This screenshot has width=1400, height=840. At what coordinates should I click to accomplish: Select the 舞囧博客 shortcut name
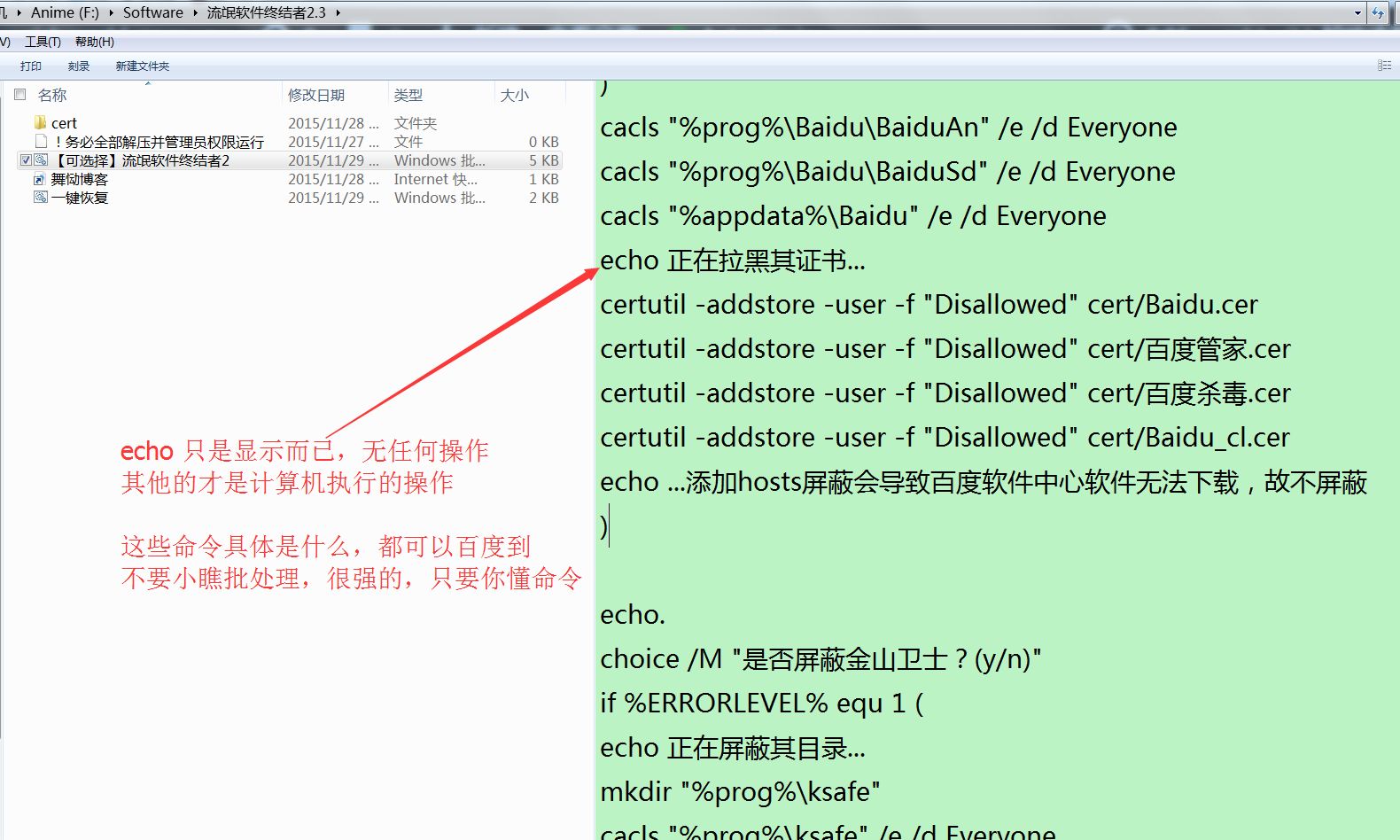pos(79,179)
